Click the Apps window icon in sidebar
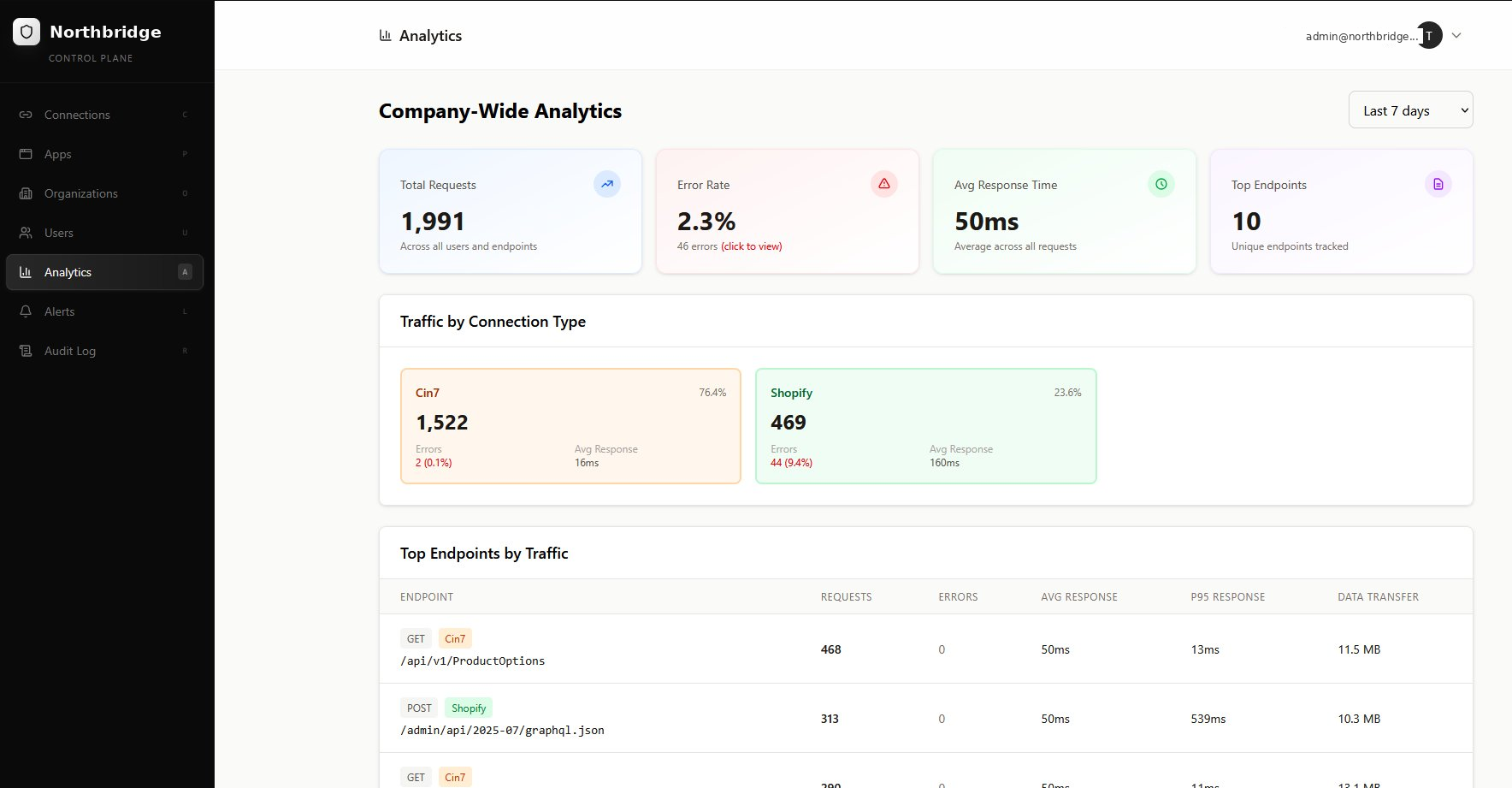The image size is (1512, 788). pyautogui.click(x=26, y=154)
